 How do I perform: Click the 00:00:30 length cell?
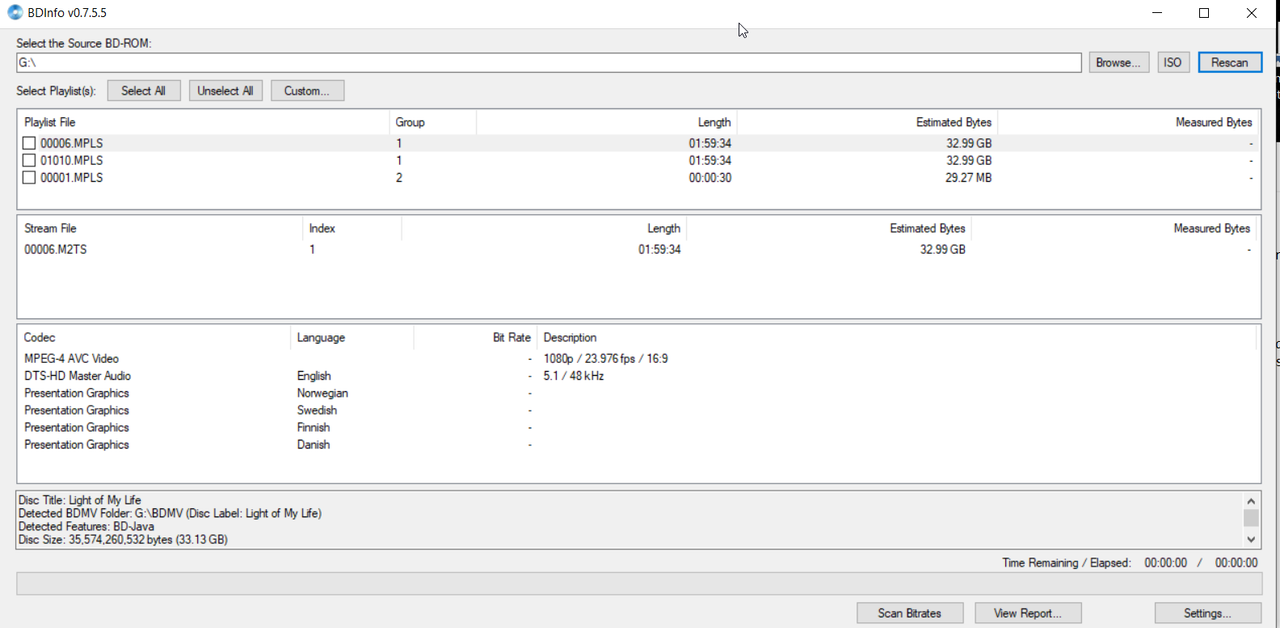tap(710, 178)
